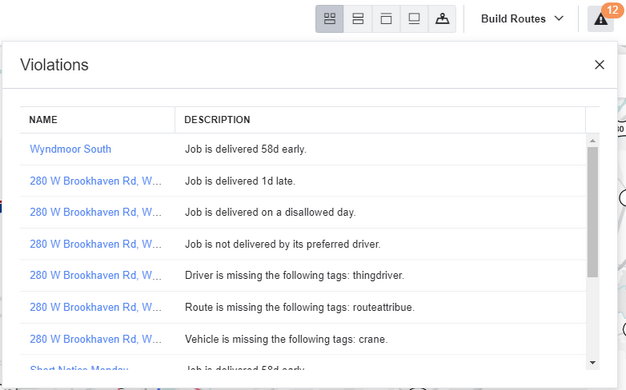Sort by the NAME column header

point(43,120)
